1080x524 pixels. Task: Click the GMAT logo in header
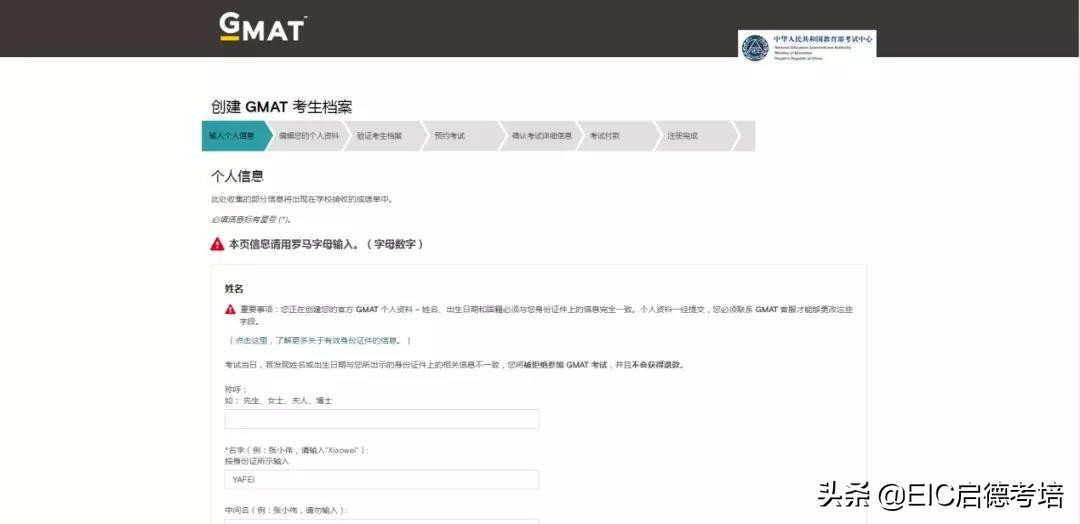click(262, 28)
